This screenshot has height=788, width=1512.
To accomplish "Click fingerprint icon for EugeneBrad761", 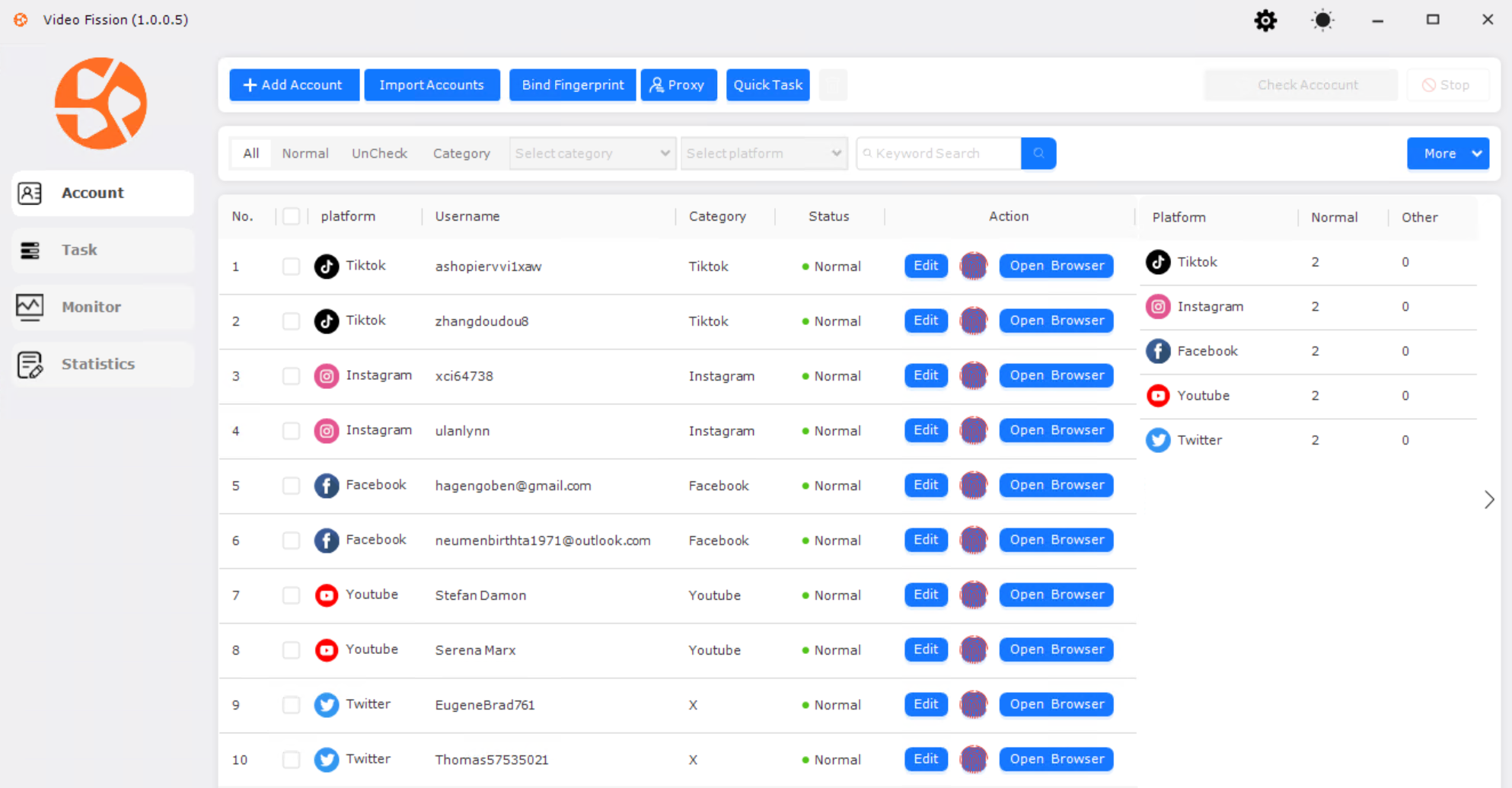I will pyautogui.click(x=973, y=705).
